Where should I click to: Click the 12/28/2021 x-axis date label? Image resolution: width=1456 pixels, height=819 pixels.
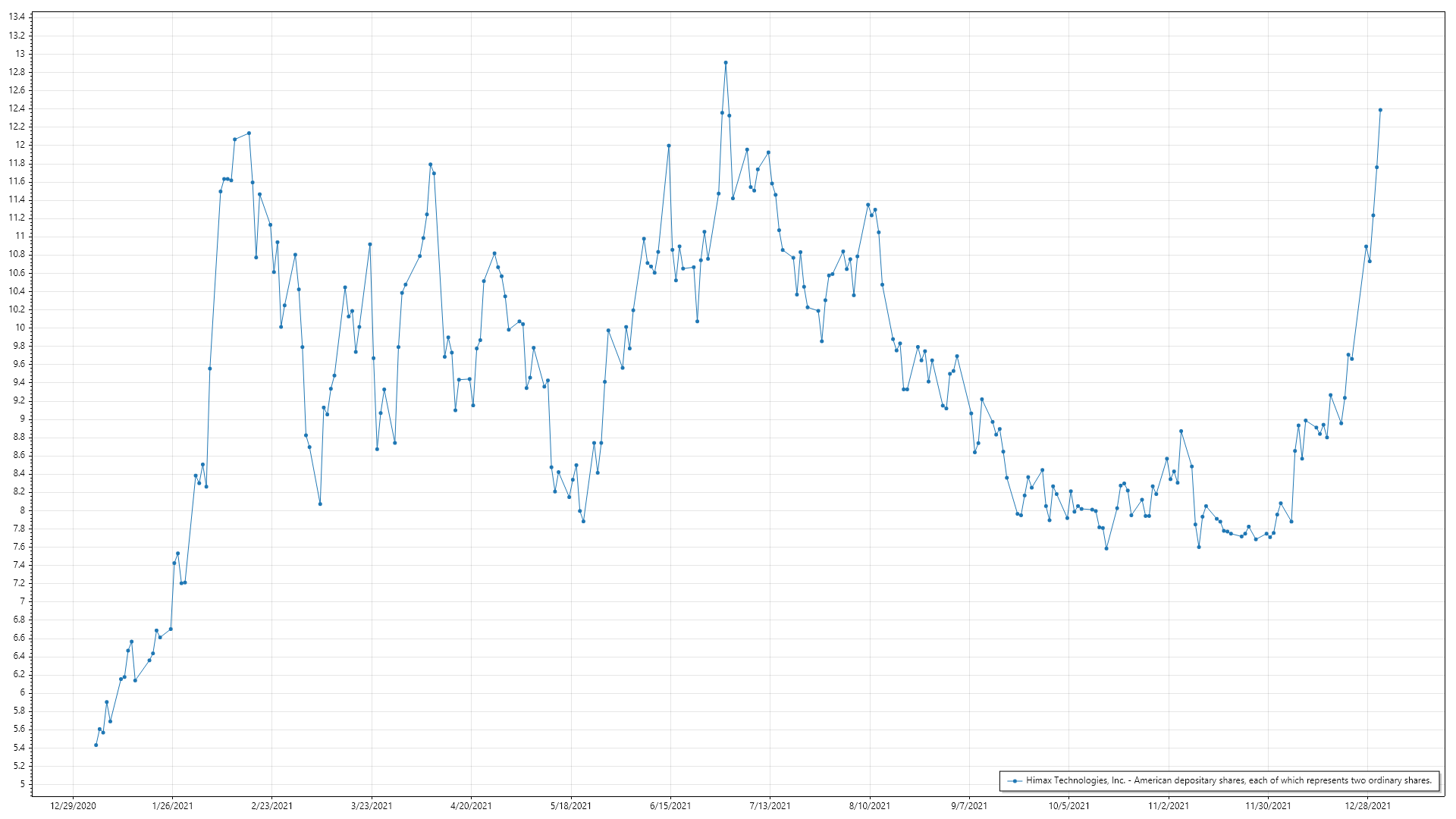pyautogui.click(x=1368, y=805)
